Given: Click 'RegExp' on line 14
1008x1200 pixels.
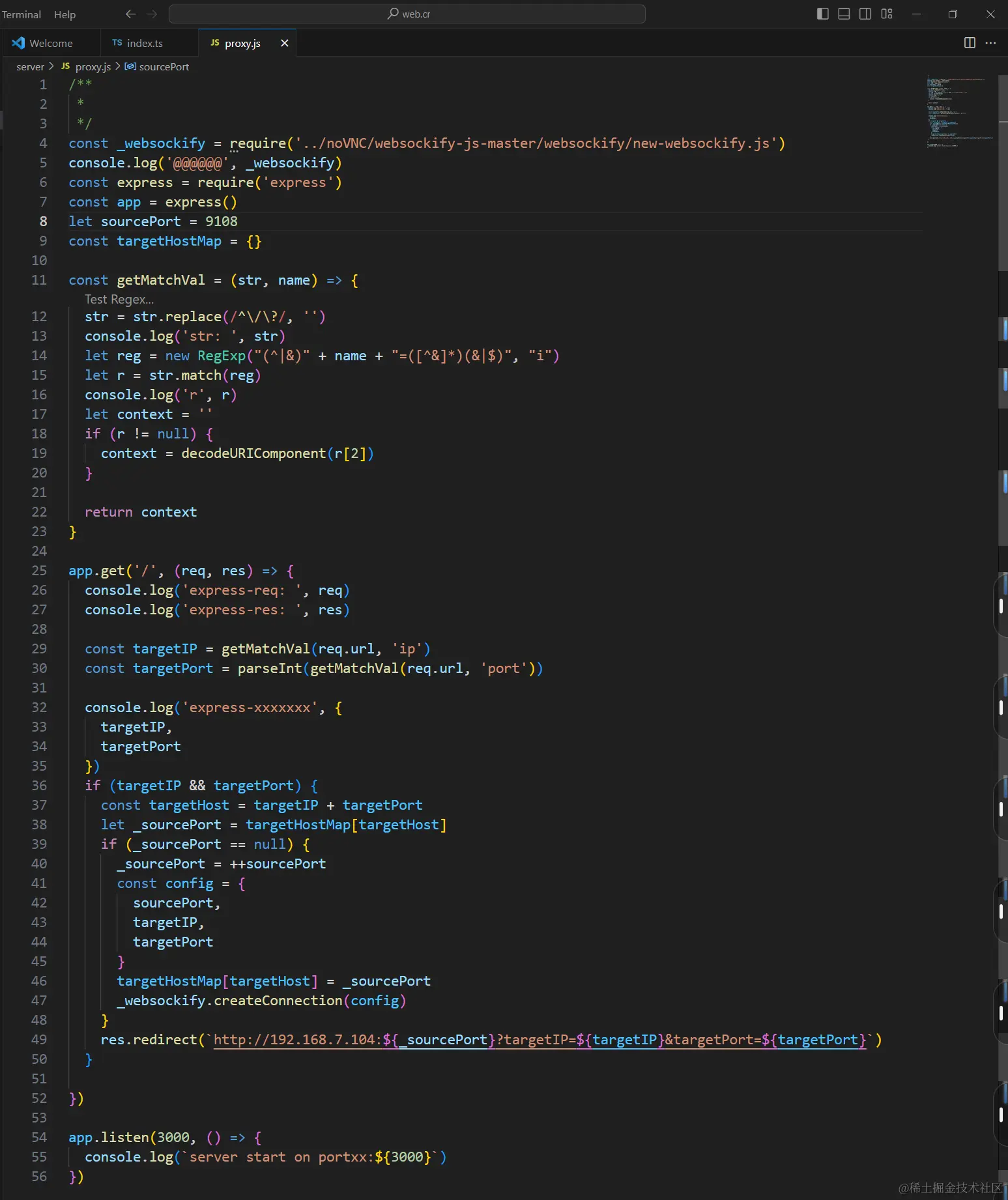Looking at the screenshot, I should pyautogui.click(x=222, y=356).
